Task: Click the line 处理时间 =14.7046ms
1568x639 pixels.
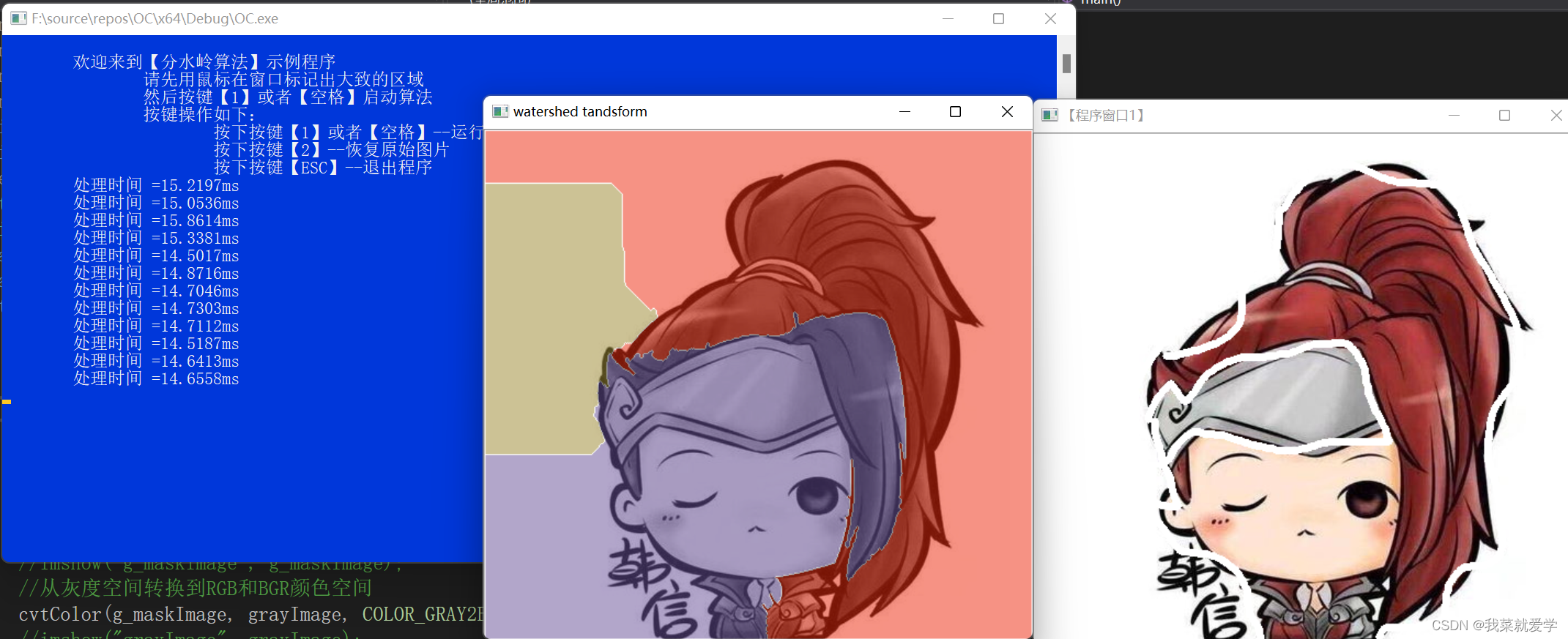Action: pos(156,291)
